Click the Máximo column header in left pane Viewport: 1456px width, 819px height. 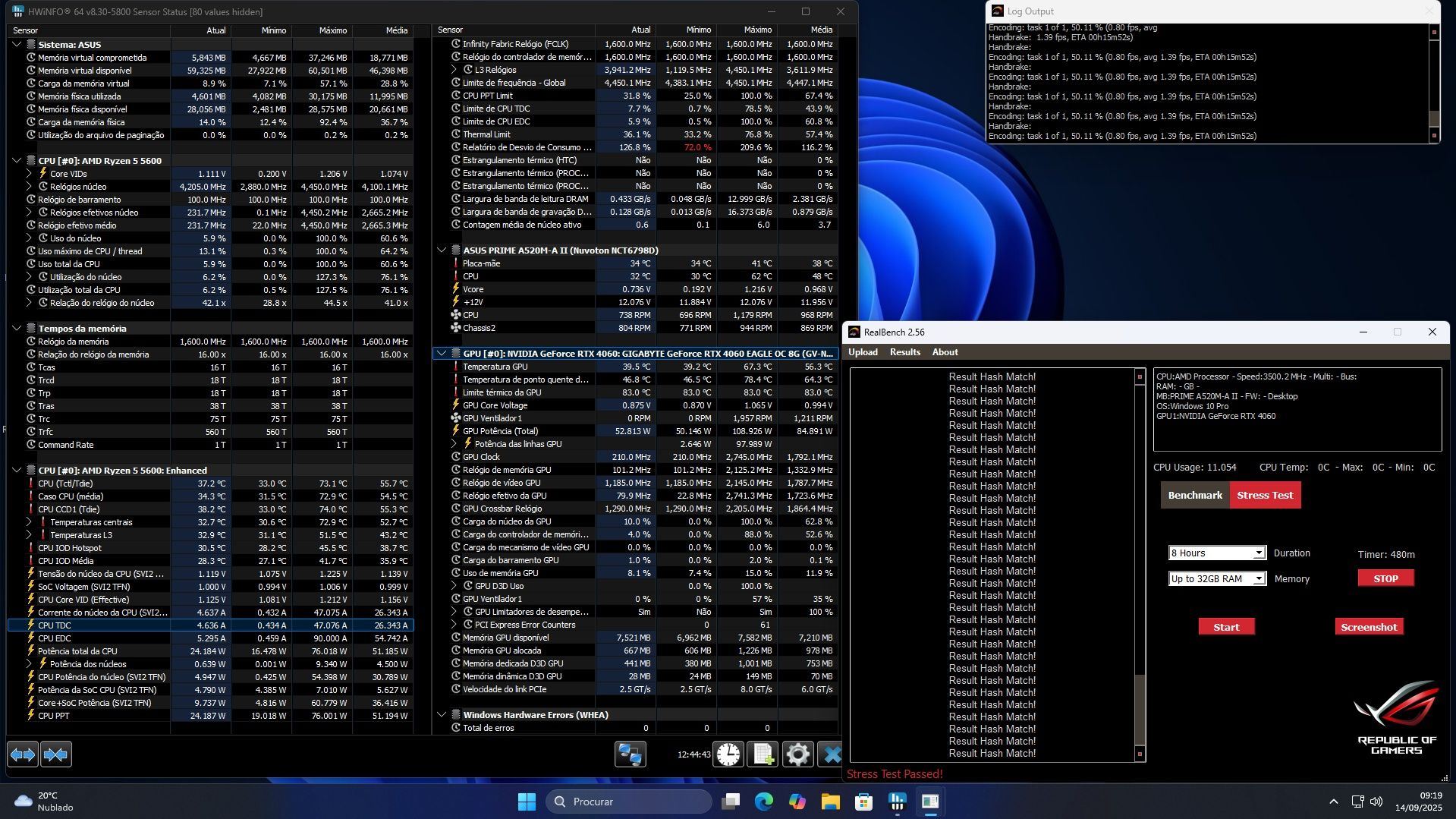[322, 30]
